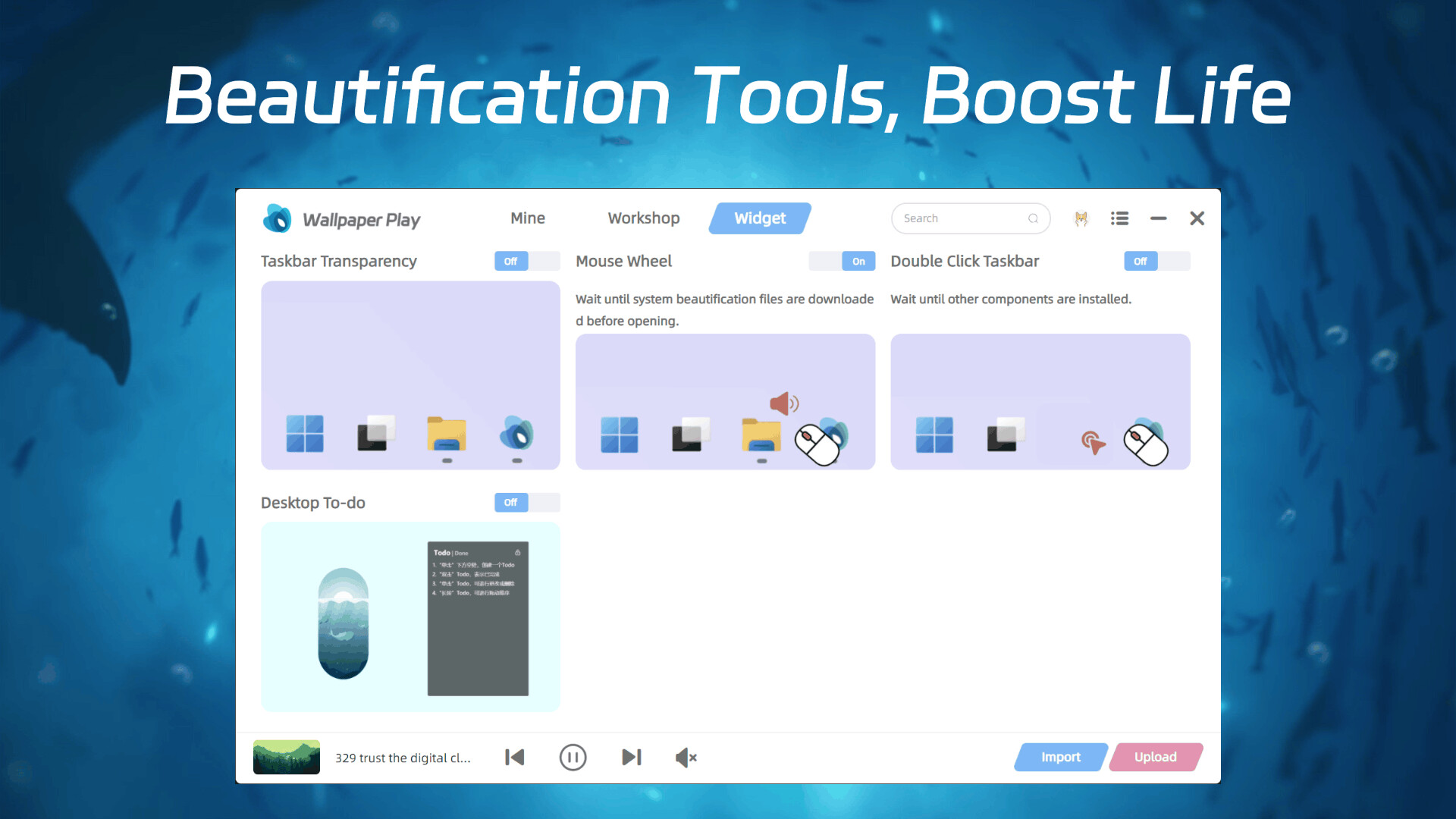Image resolution: width=1456 pixels, height=819 pixels.
Task: Turn on Desktop To-do
Action: click(x=527, y=503)
